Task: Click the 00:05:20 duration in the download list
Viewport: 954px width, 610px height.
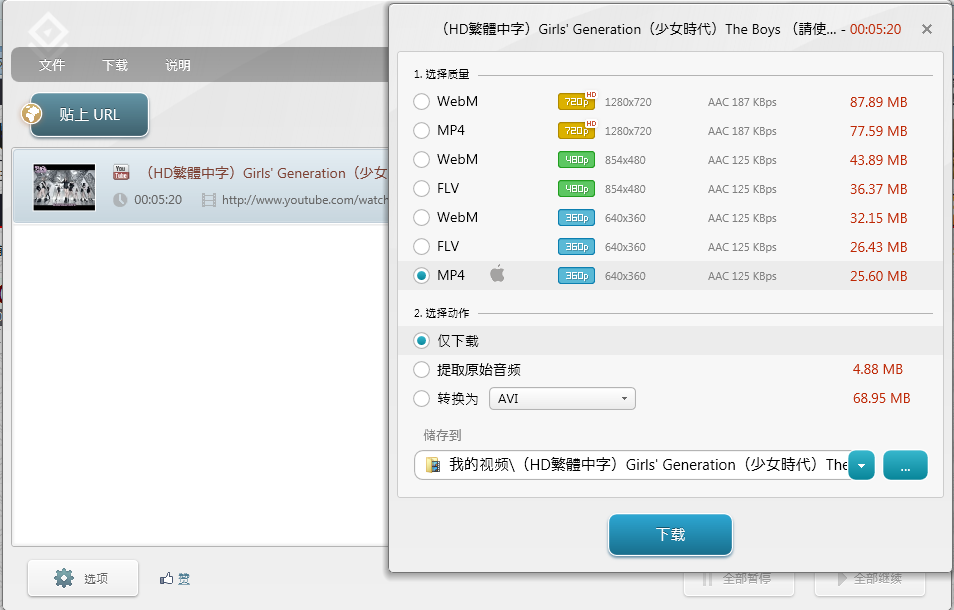Action: click(158, 199)
